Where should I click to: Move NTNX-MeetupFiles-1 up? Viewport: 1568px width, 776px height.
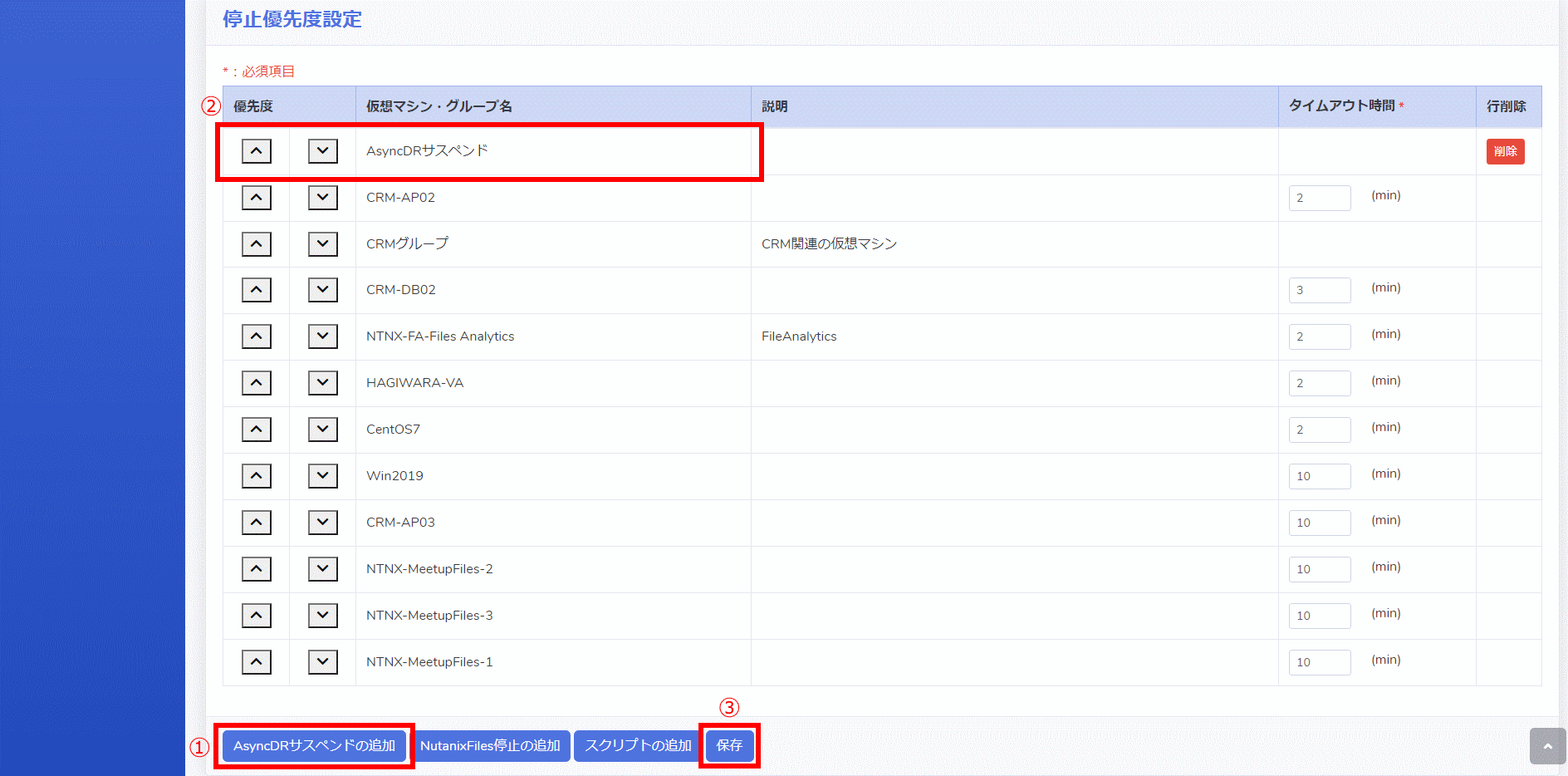click(x=256, y=662)
